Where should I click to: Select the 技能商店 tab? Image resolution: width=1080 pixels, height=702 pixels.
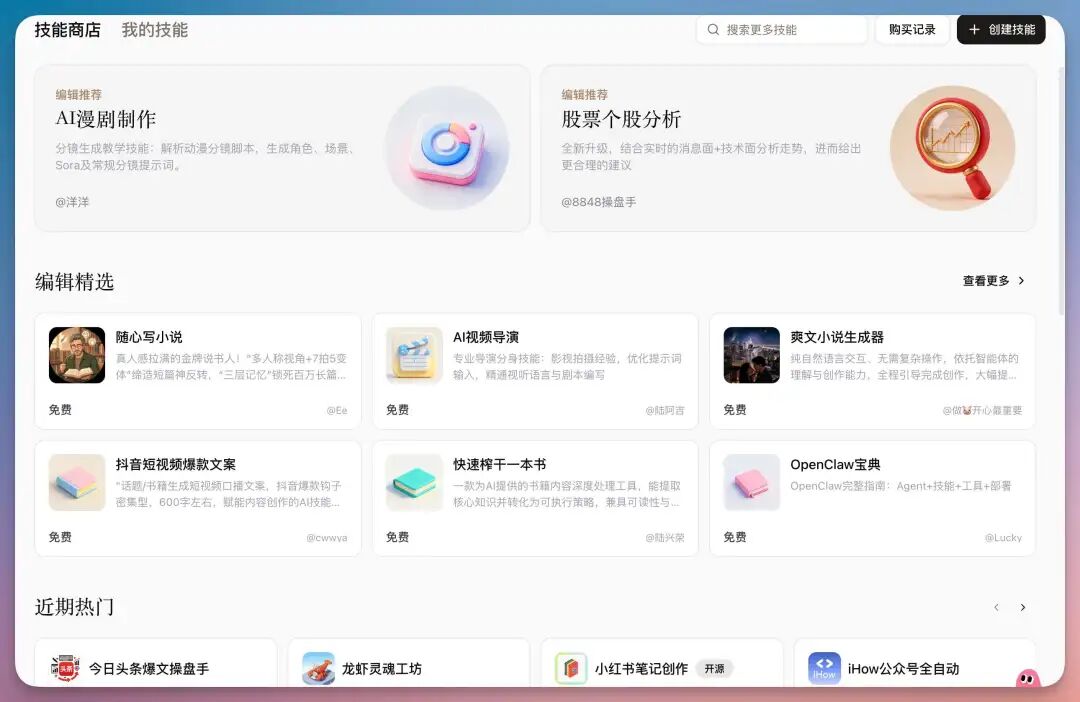click(66, 29)
